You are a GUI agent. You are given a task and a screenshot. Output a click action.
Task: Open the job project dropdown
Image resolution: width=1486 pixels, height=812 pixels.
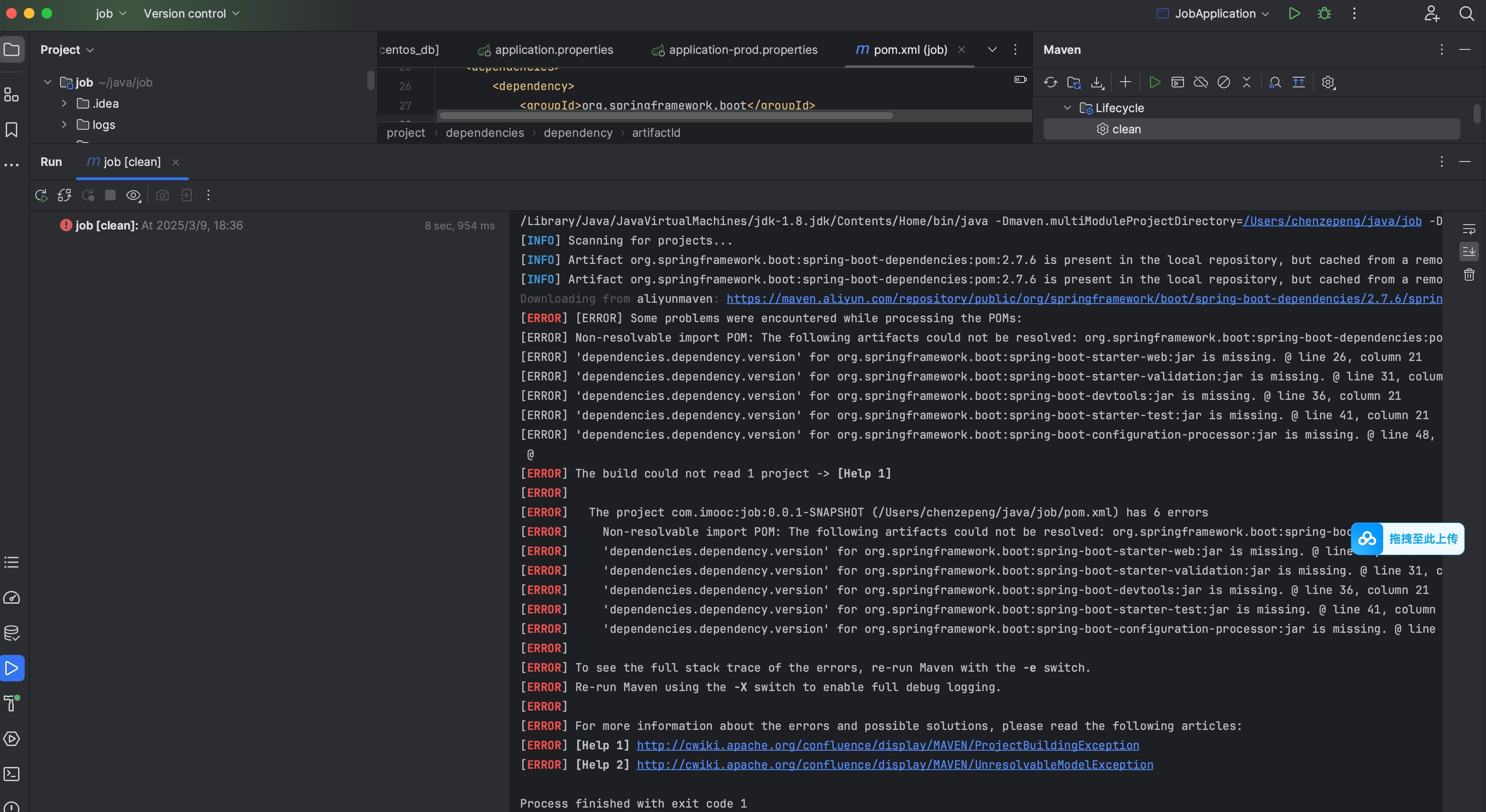click(111, 13)
